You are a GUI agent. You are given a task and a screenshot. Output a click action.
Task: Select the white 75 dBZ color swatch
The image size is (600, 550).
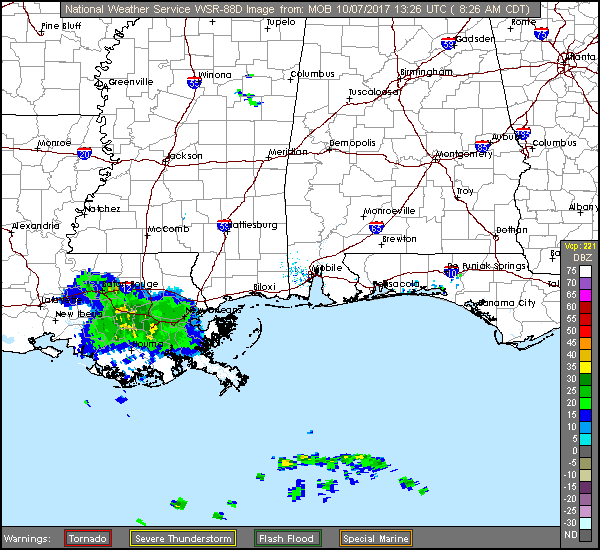(x=585, y=271)
